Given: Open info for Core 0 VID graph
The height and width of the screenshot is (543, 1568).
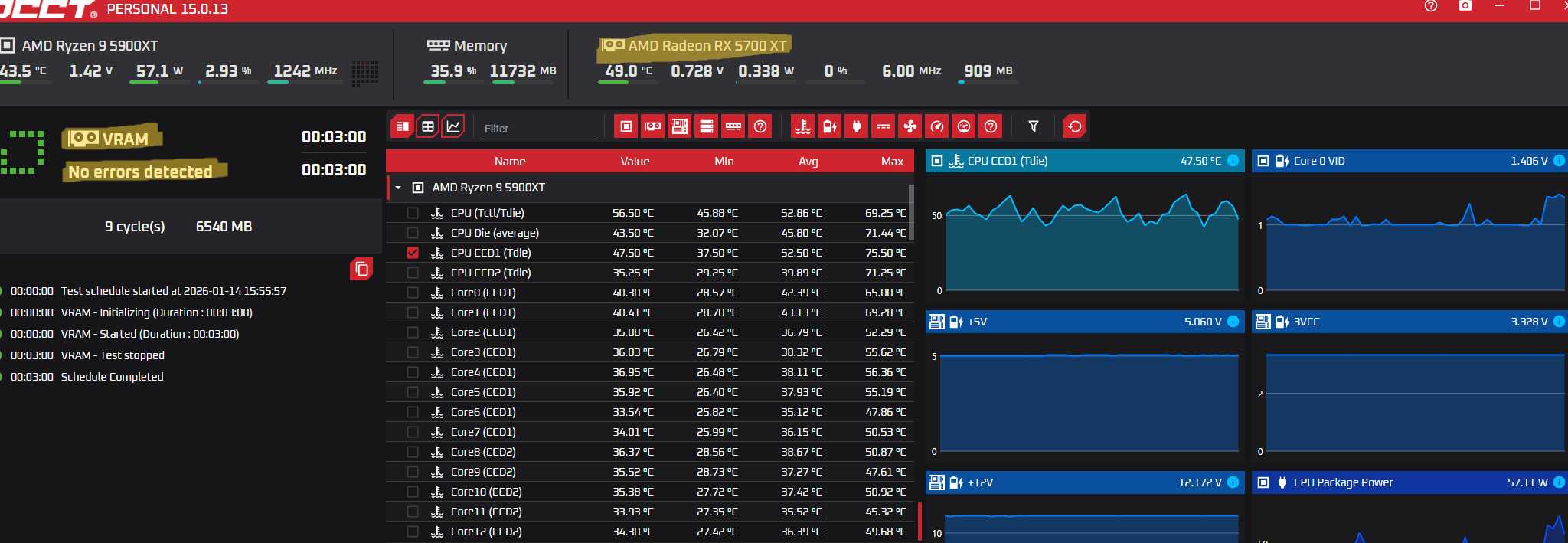Looking at the screenshot, I should click(1559, 161).
